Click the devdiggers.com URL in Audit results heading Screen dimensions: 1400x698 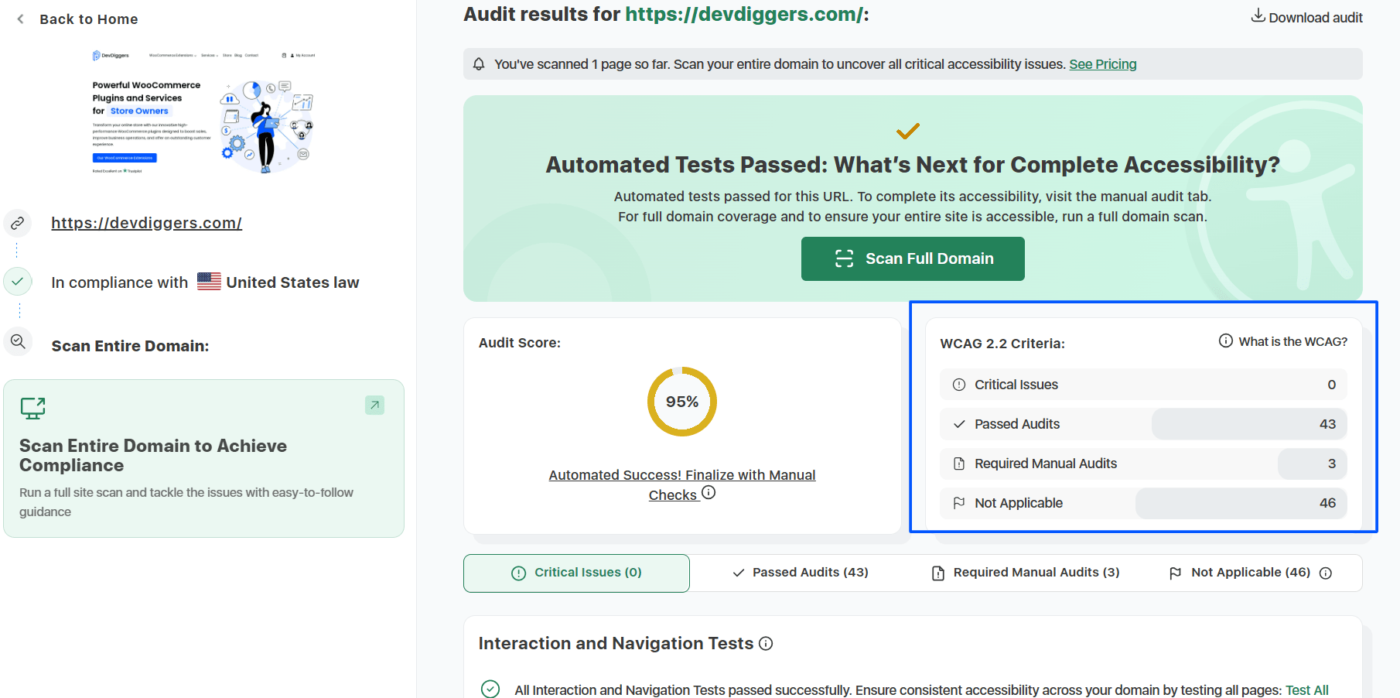(x=744, y=14)
